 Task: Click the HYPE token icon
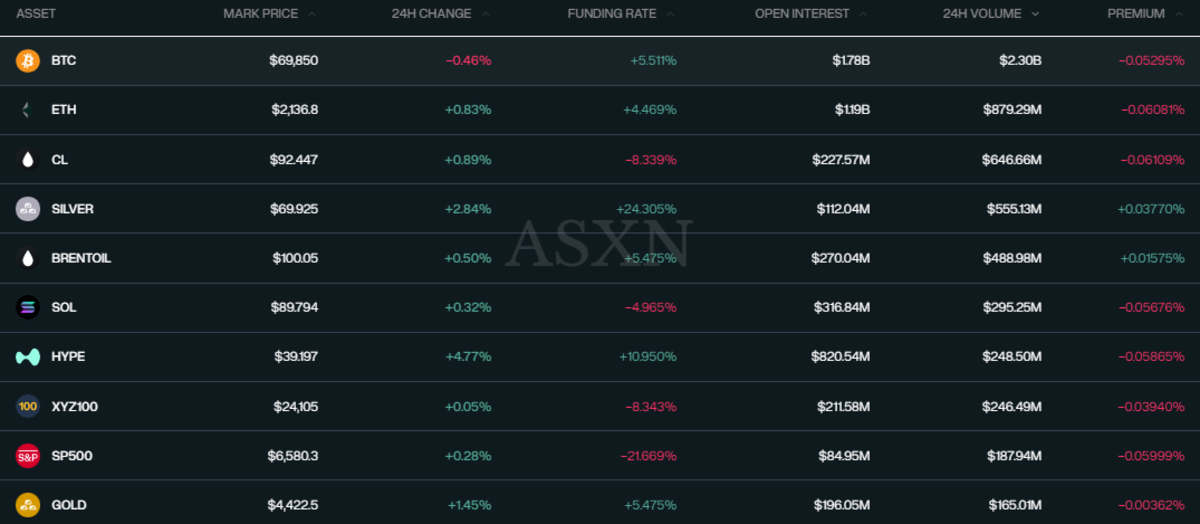(x=28, y=357)
